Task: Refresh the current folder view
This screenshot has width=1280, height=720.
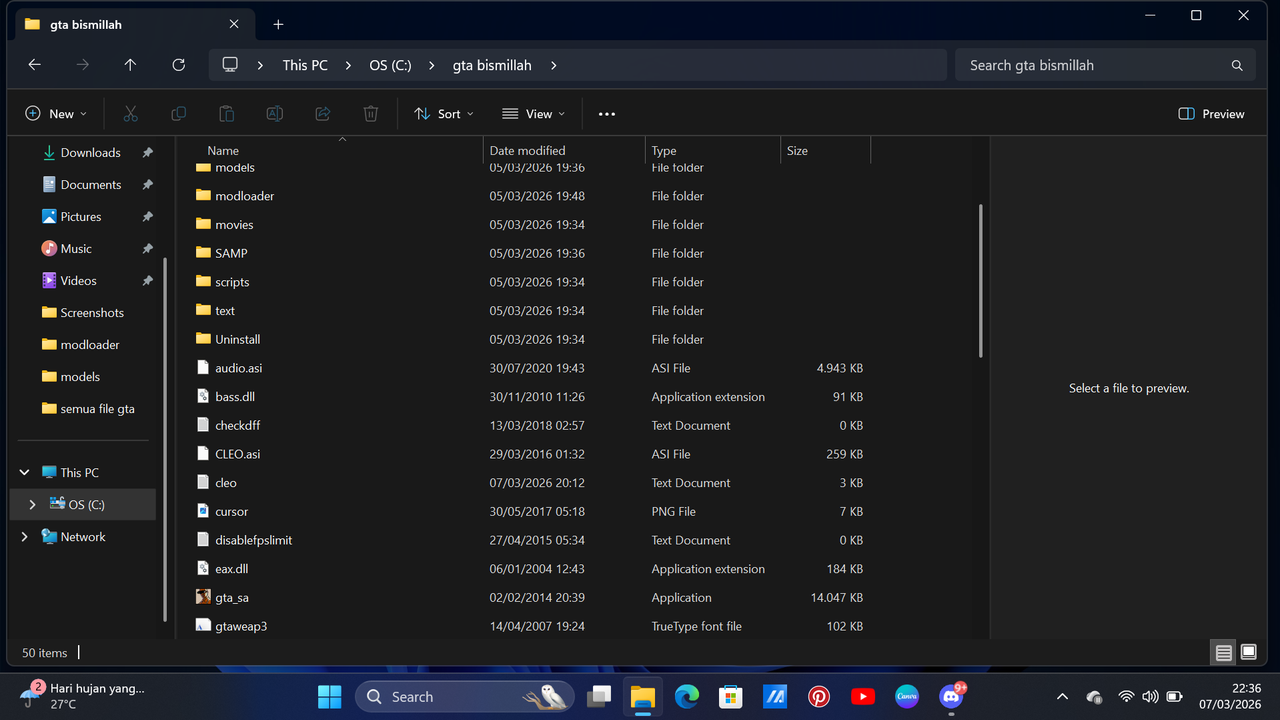Action: [x=178, y=65]
